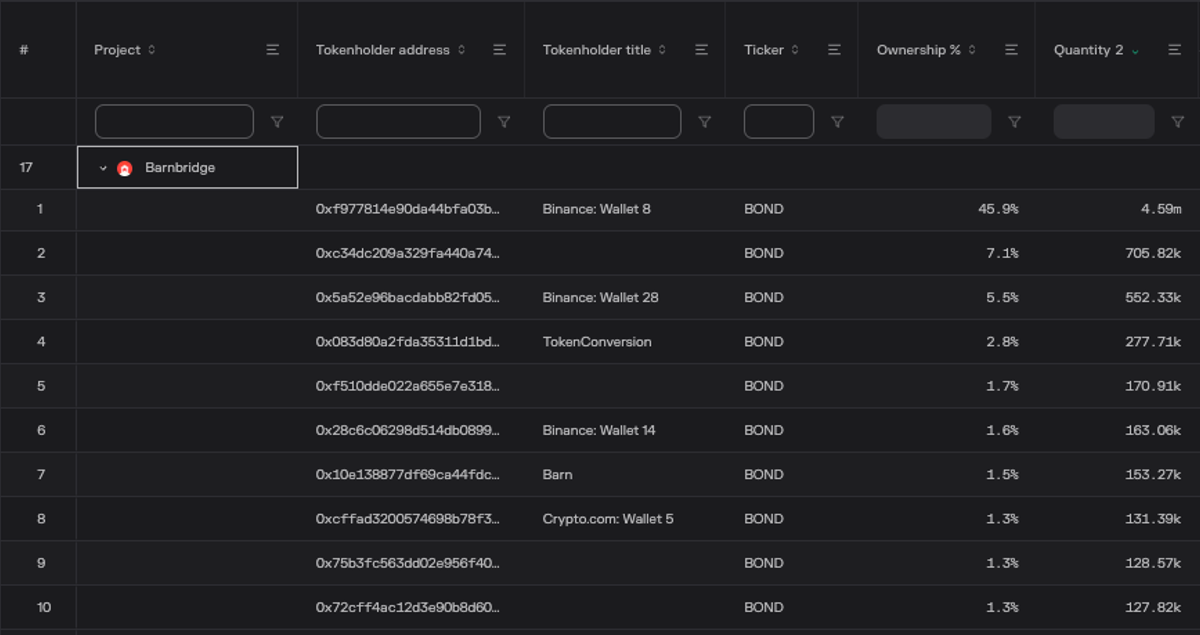Click the 163.06k quantity value
The height and width of the screenshot is (635, 1200).
[1153, 430]
